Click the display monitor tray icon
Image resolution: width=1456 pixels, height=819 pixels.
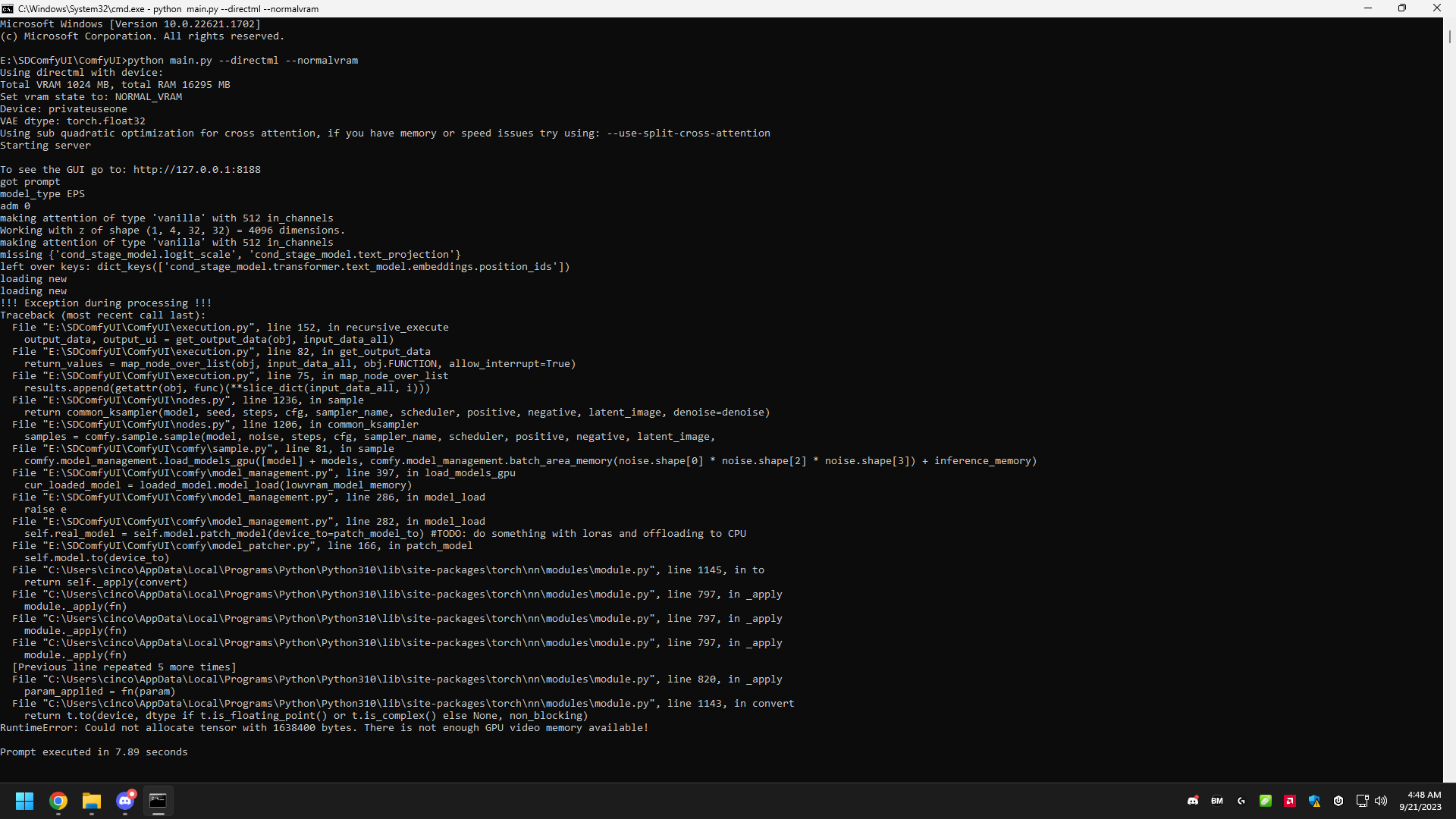coord(1363,801)
